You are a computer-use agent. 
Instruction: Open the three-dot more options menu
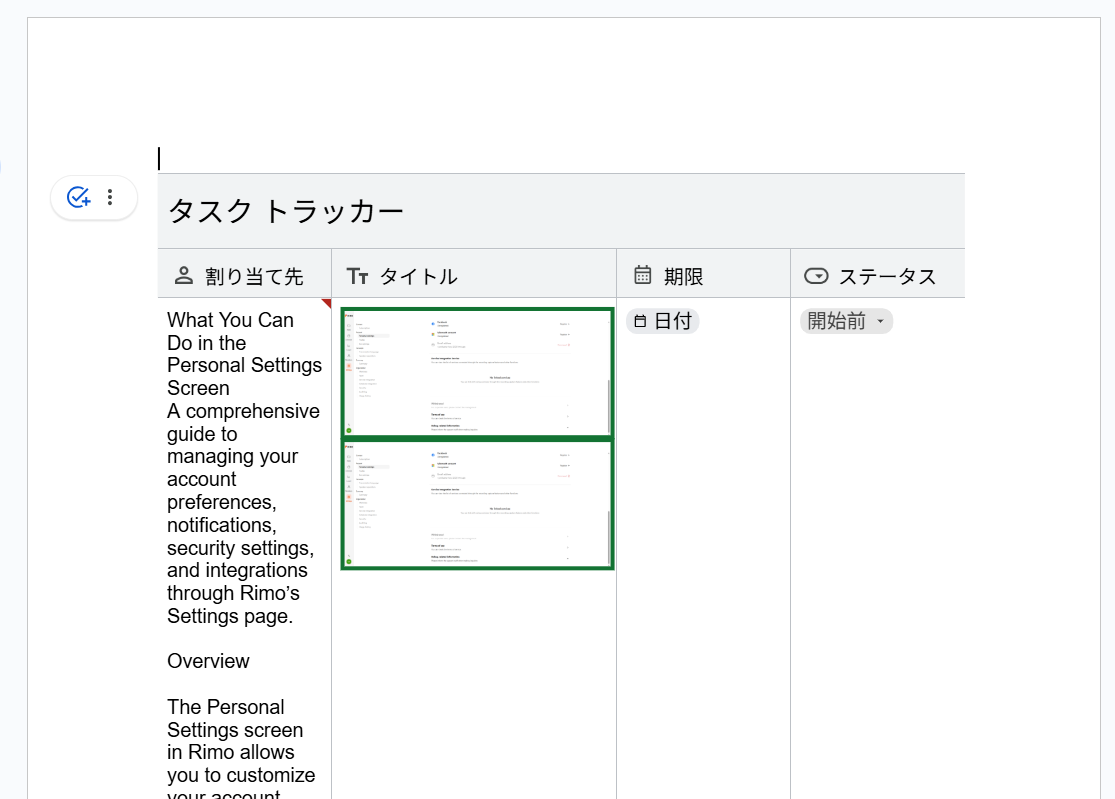111,197
